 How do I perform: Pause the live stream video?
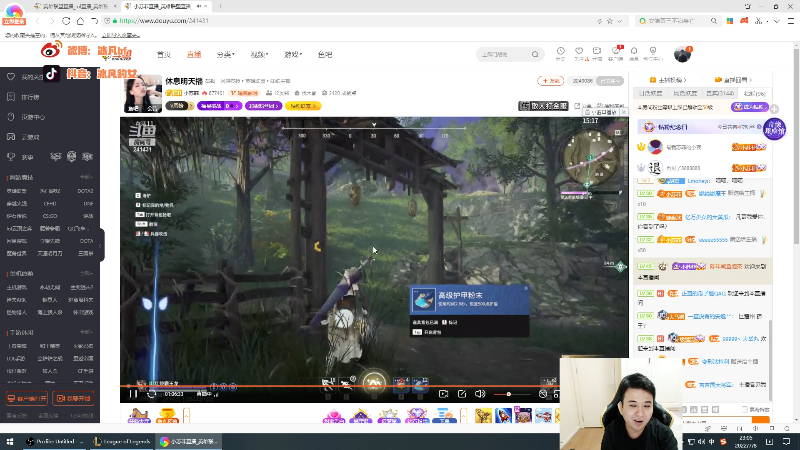coord(133,394)
